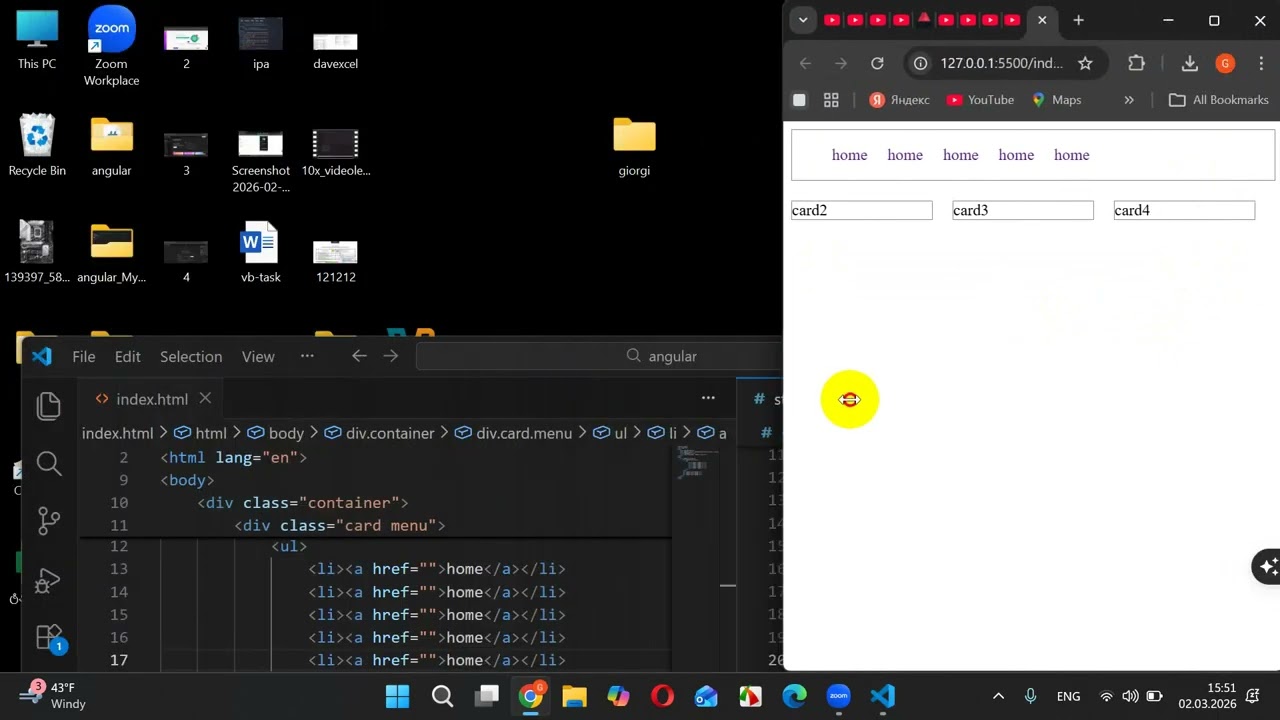View site information icon in address bar
Image resolution: width=1280 pixels, height=720 pixels.
pos(921,63)
